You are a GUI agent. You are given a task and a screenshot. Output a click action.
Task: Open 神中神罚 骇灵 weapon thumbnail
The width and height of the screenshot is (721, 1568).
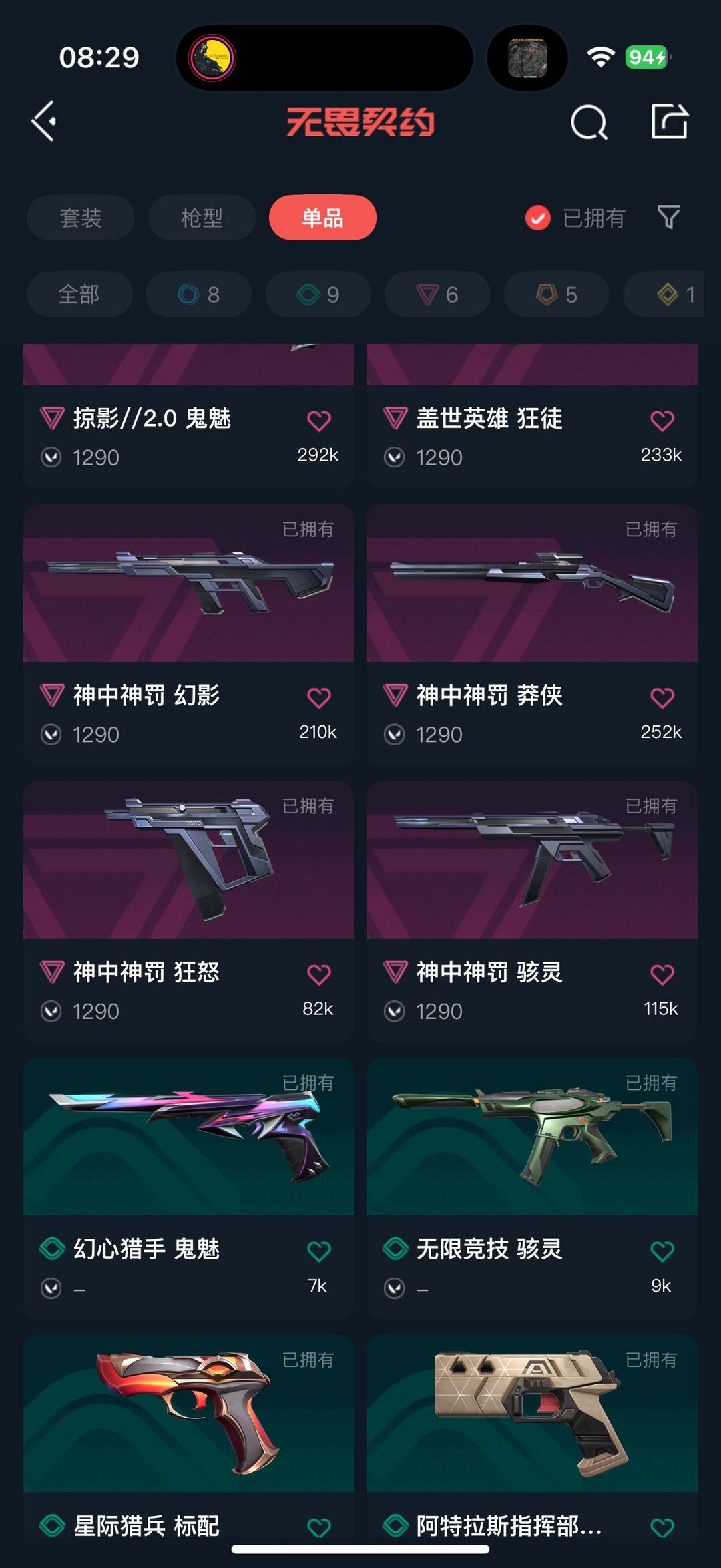[532, 860]
